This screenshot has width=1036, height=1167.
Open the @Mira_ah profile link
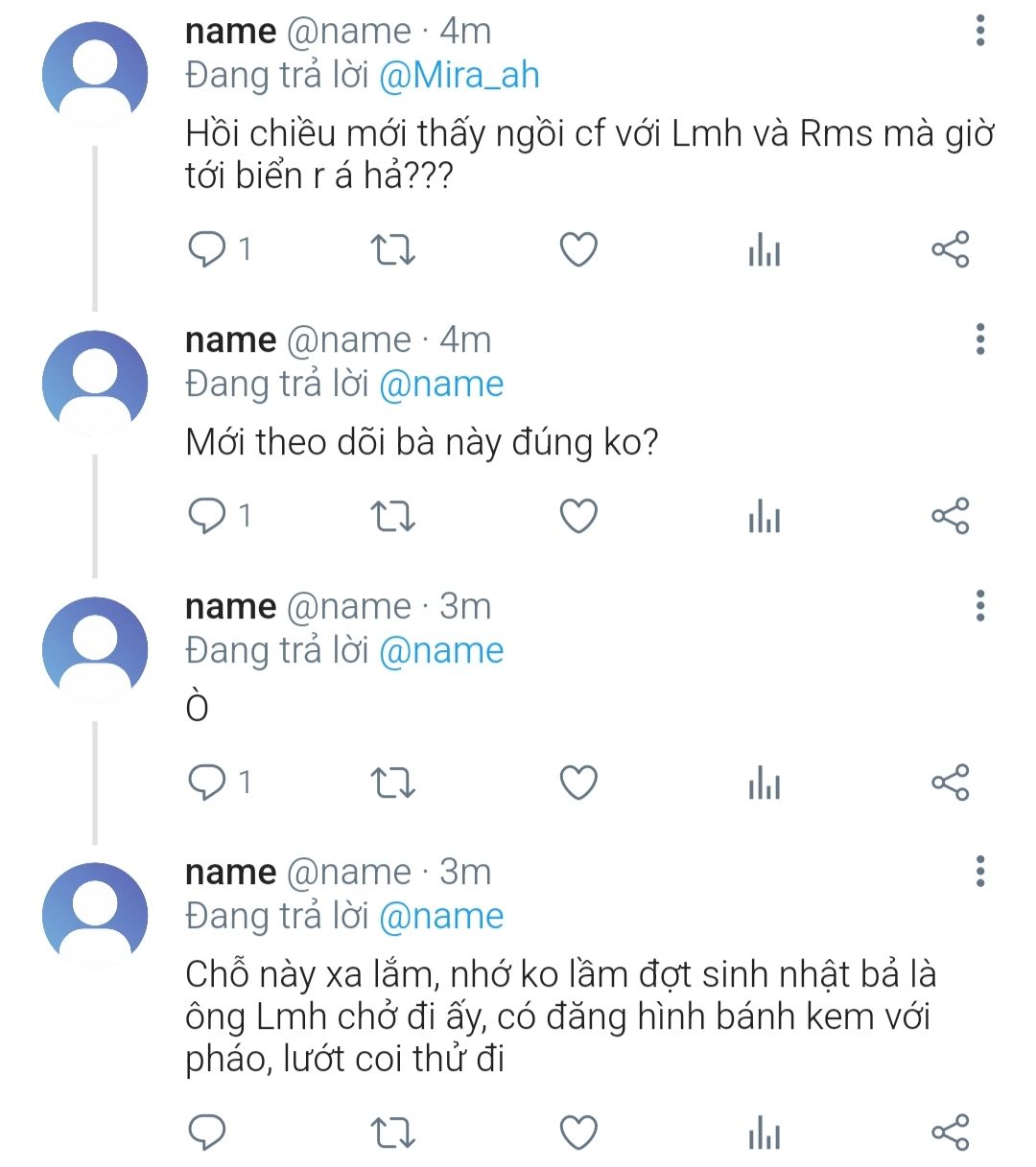click(x=459, y=76)
